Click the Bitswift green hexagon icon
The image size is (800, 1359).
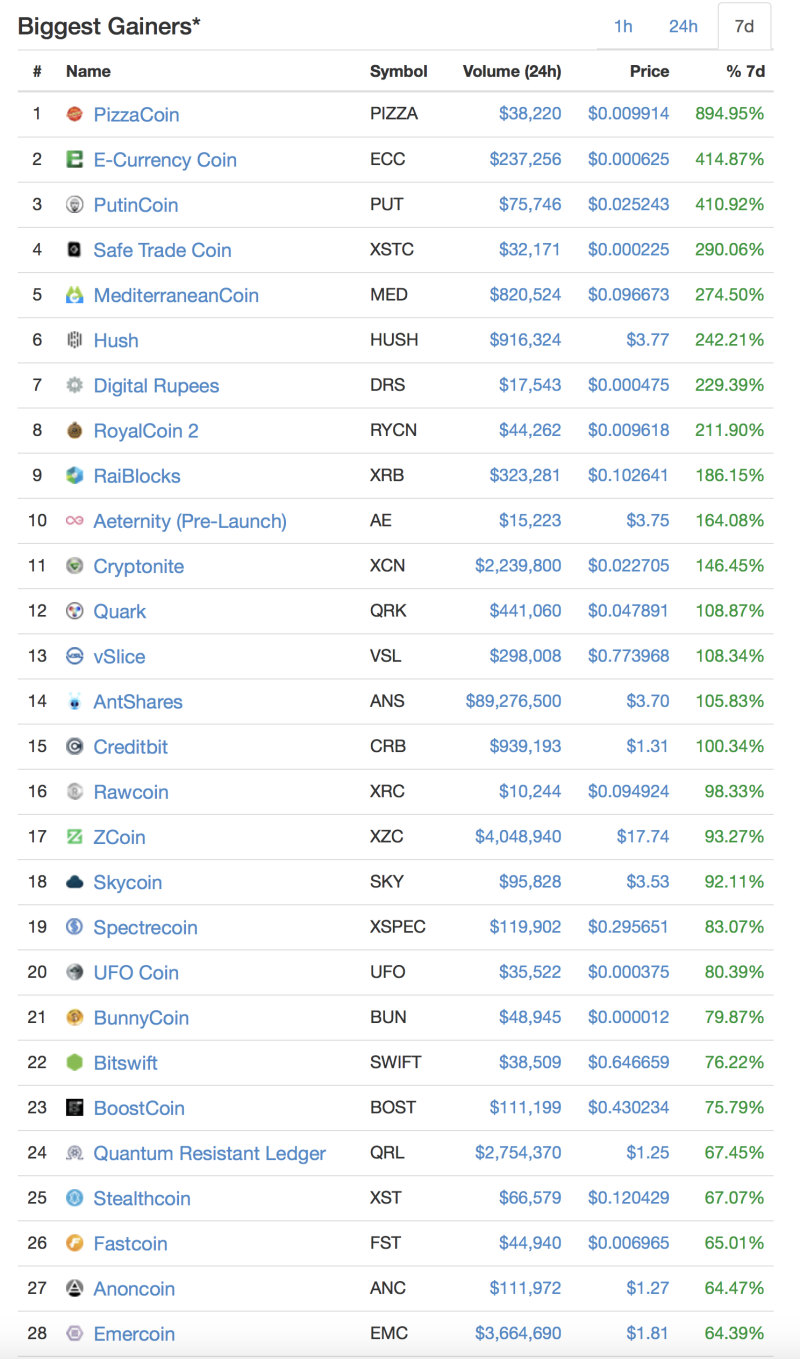74,1063
